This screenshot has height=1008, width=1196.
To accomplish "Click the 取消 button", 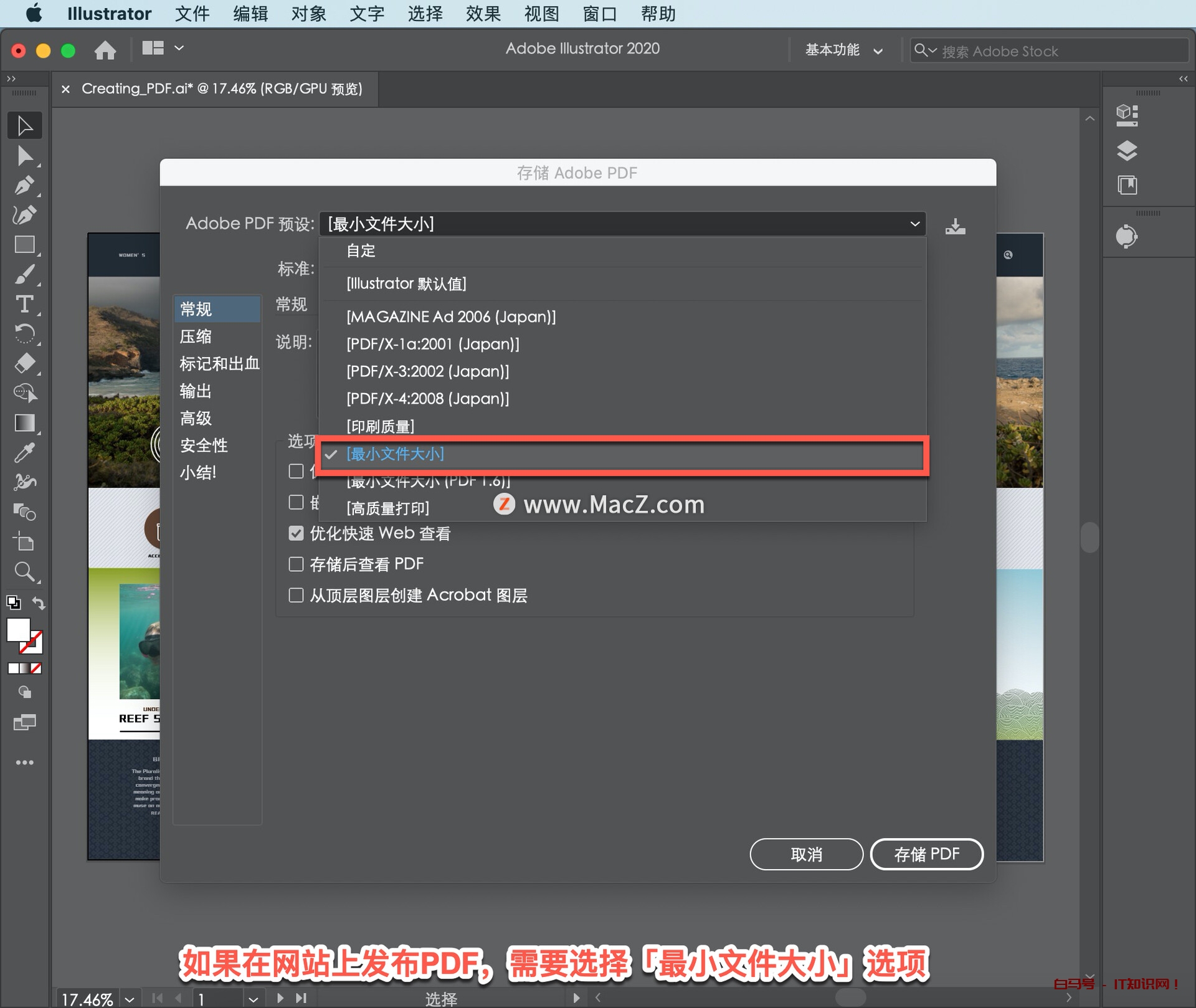I will click(x=806, y=854).
